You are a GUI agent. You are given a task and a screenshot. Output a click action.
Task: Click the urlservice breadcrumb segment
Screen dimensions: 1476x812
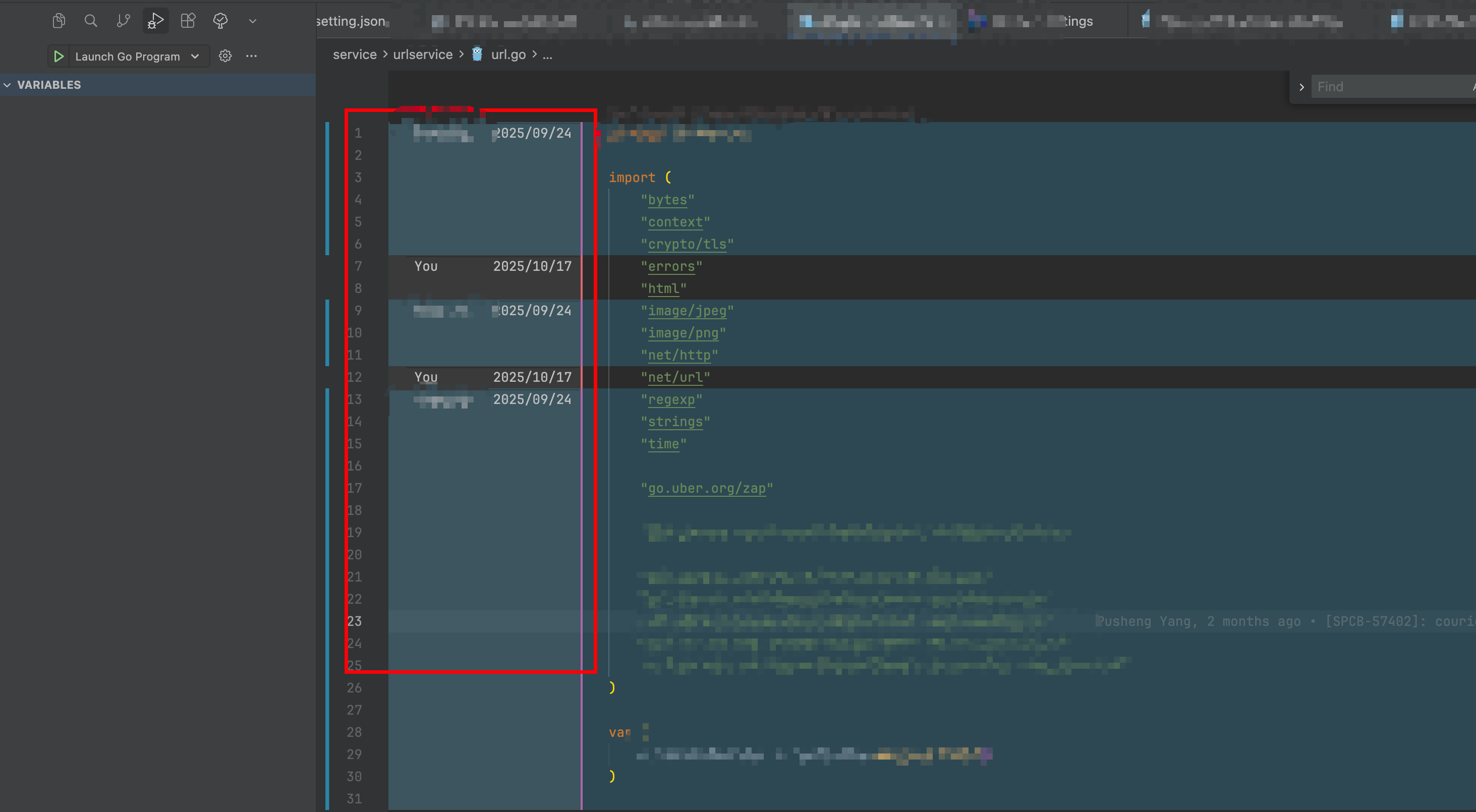[422, 54]
